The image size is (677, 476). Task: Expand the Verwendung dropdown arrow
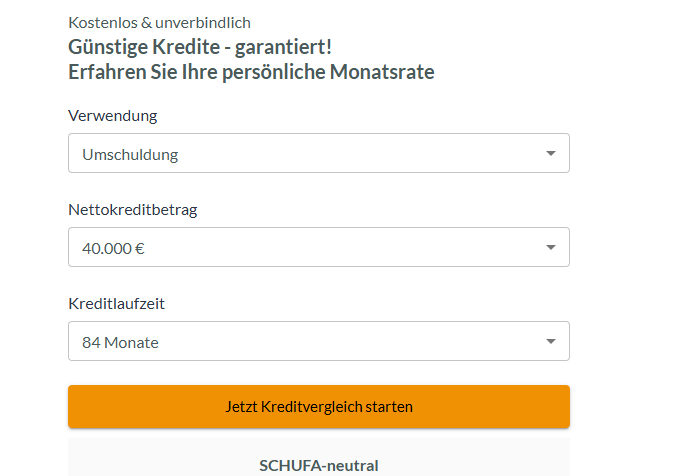[550, 154]
